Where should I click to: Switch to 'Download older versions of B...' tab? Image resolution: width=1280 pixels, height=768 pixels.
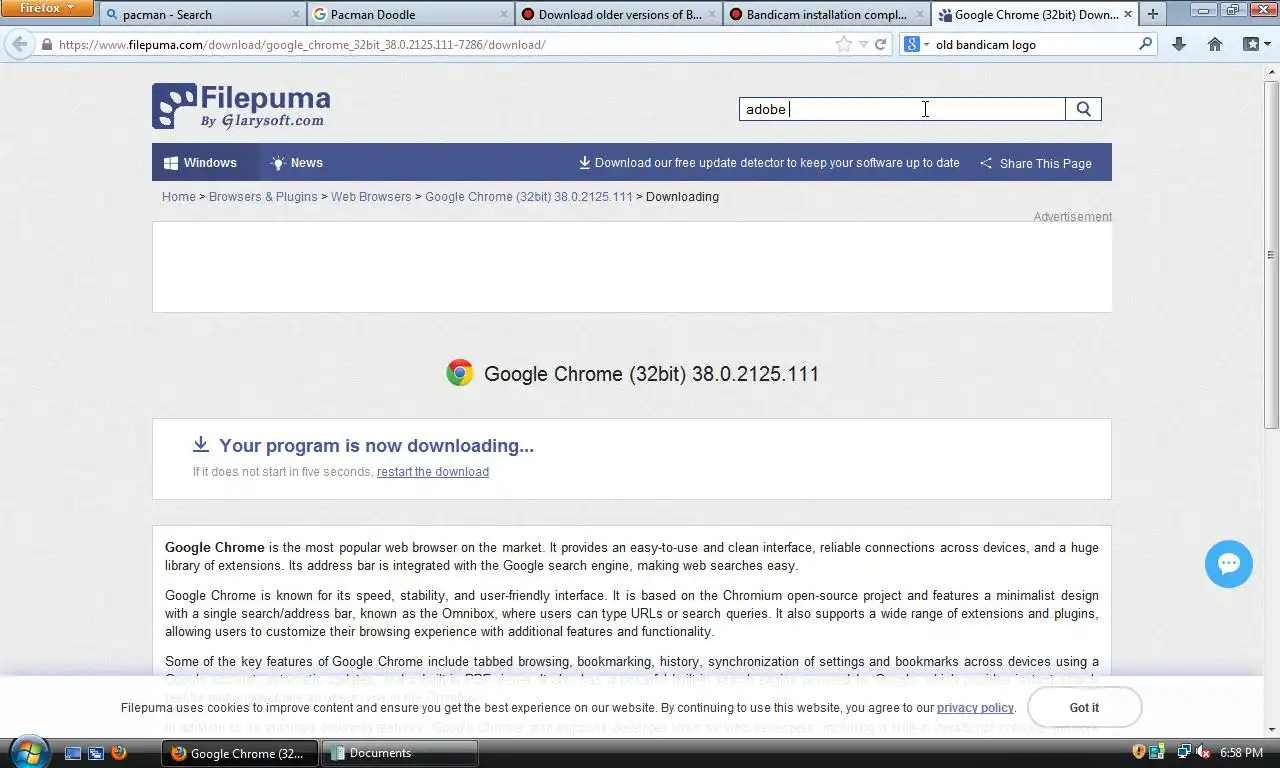(x=619, y=14)
